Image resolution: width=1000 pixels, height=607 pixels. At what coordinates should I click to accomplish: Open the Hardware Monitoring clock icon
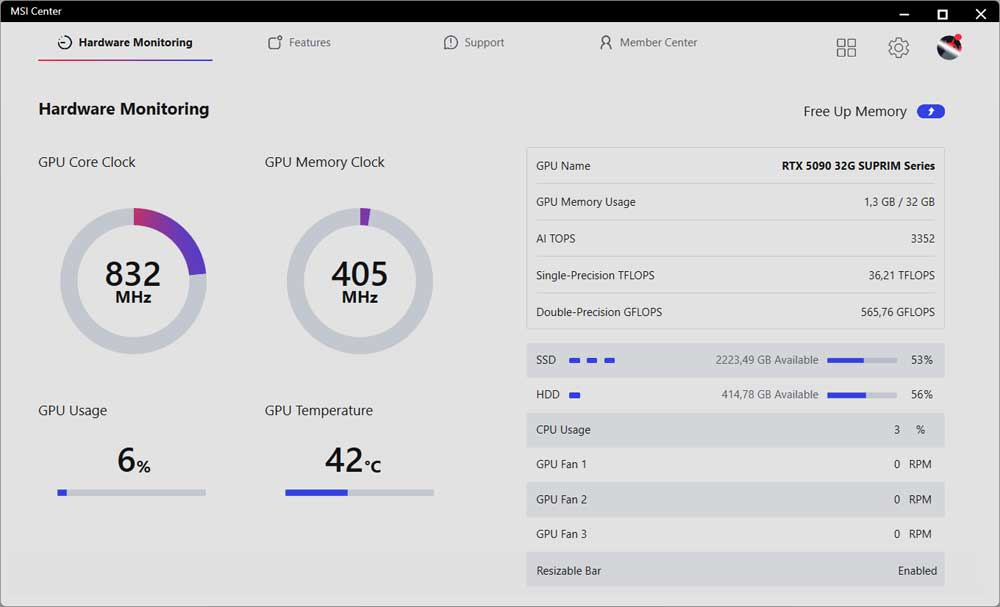click(63, 42)
